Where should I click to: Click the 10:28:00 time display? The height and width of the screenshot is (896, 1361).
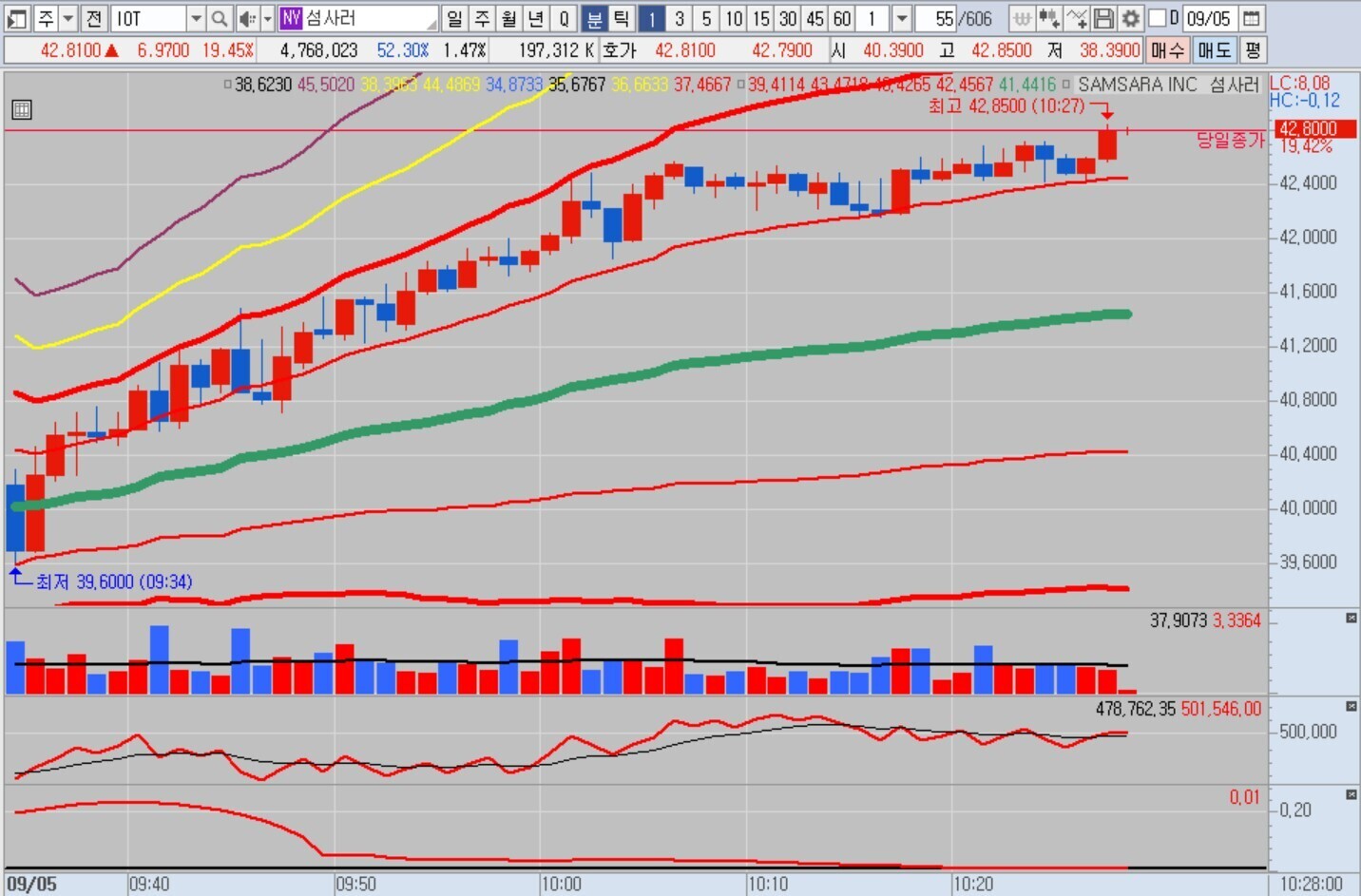tap(1311, 884)
